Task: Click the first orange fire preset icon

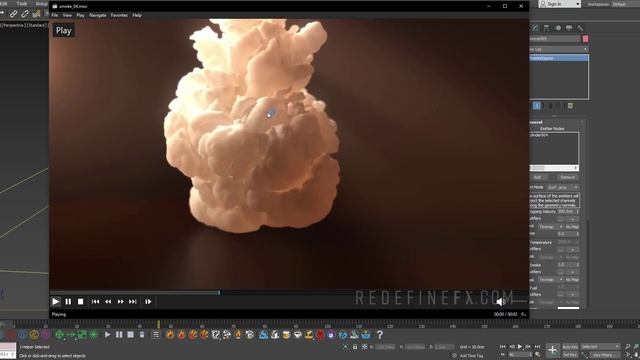Action: tap(170, 335)
